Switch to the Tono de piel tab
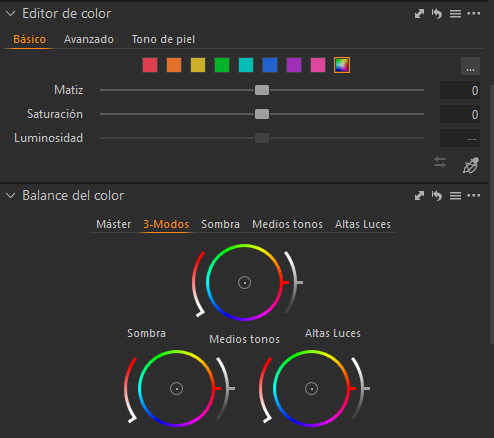 163,39
